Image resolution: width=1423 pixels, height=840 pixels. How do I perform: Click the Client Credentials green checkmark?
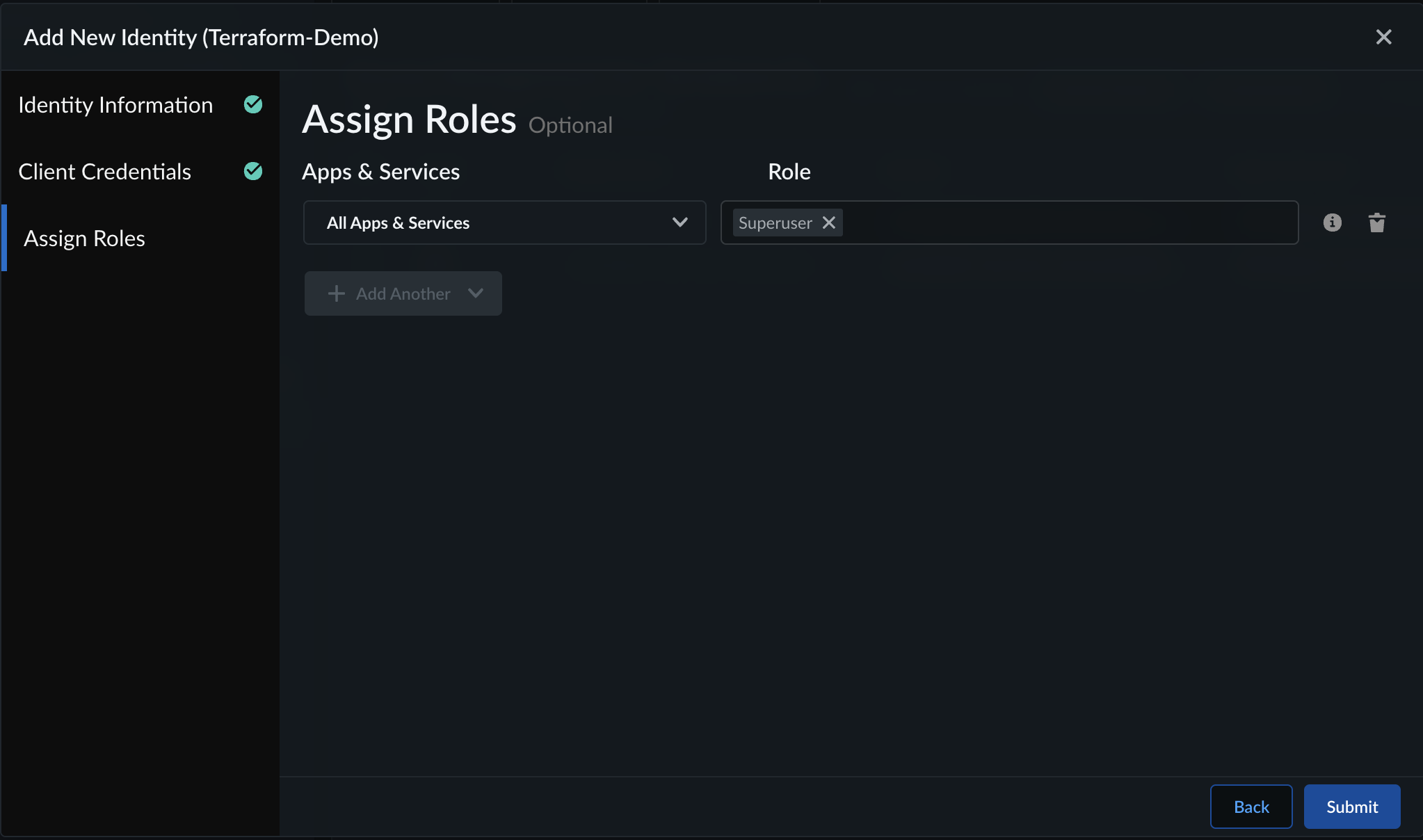pyautogui.click(x=253, y=171)
